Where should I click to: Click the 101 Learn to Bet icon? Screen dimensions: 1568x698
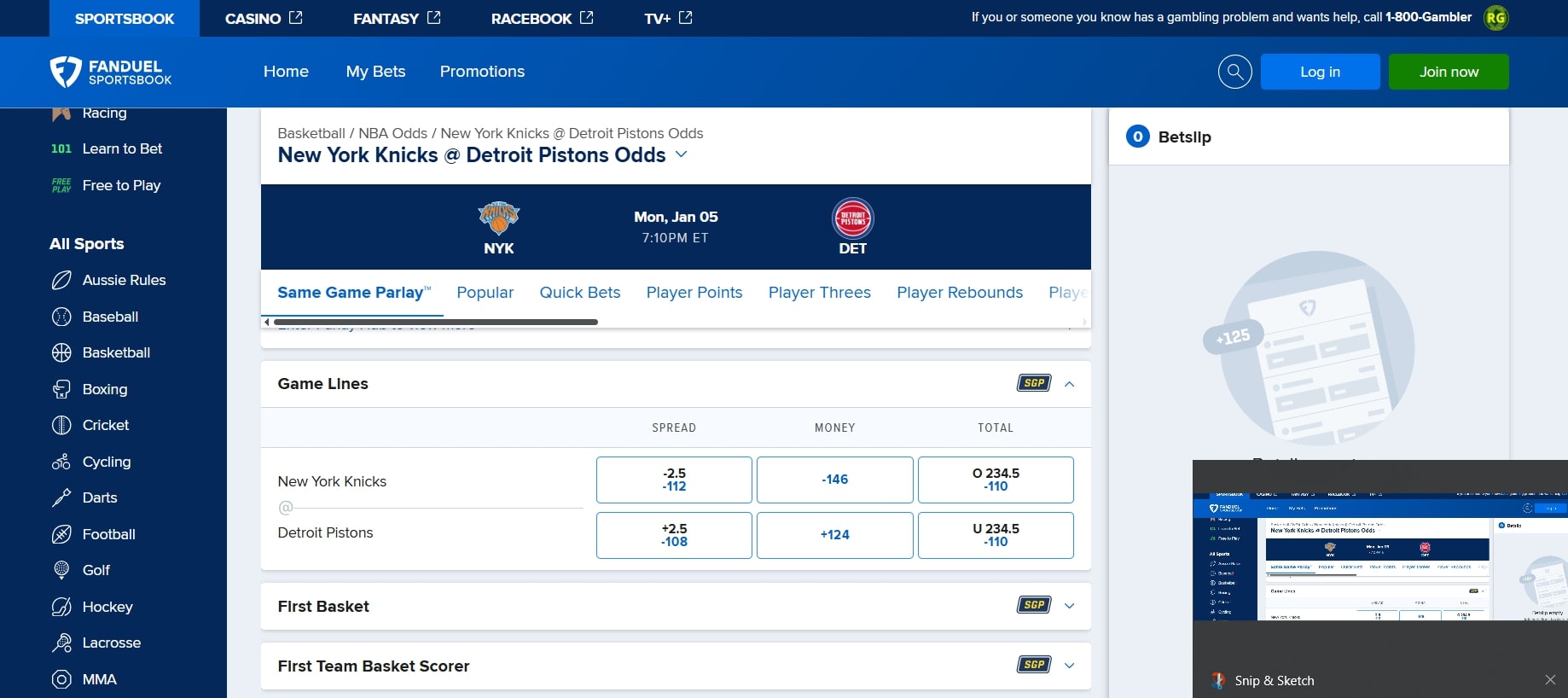(61, 148)
